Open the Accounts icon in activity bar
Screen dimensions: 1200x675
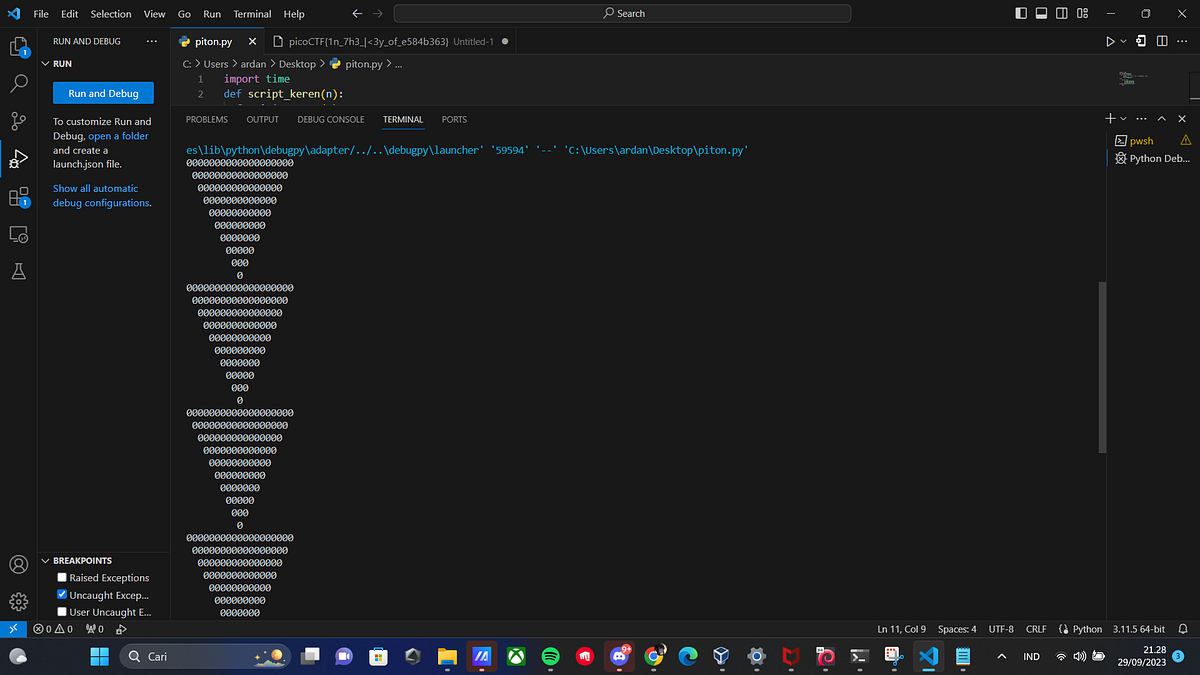tap(18, 564)
